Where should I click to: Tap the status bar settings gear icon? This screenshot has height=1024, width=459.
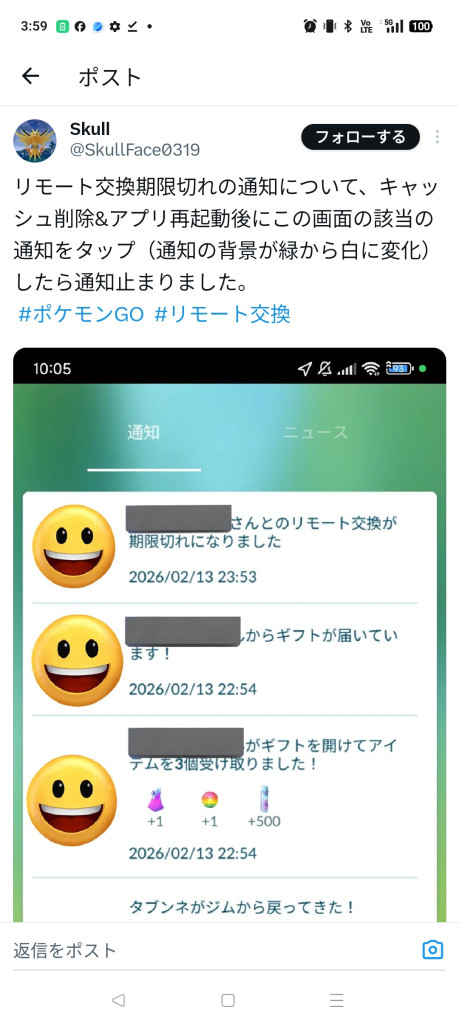coord(115,26)
